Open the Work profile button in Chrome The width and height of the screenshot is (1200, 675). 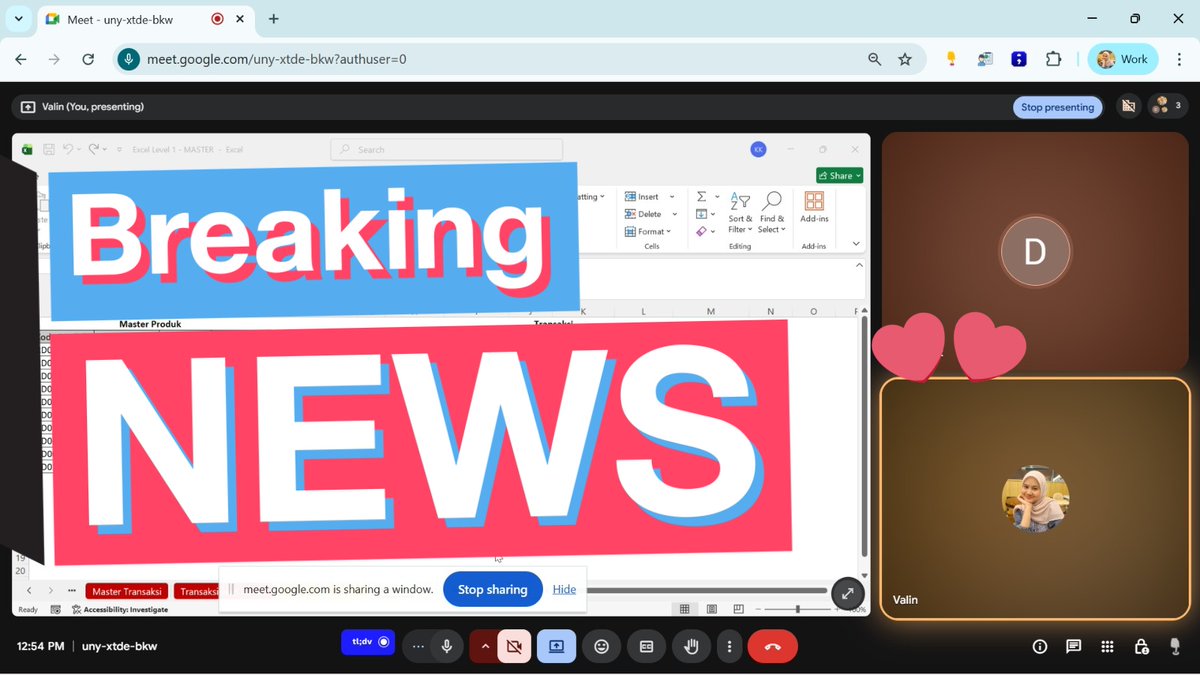(x=1123, y=59)
